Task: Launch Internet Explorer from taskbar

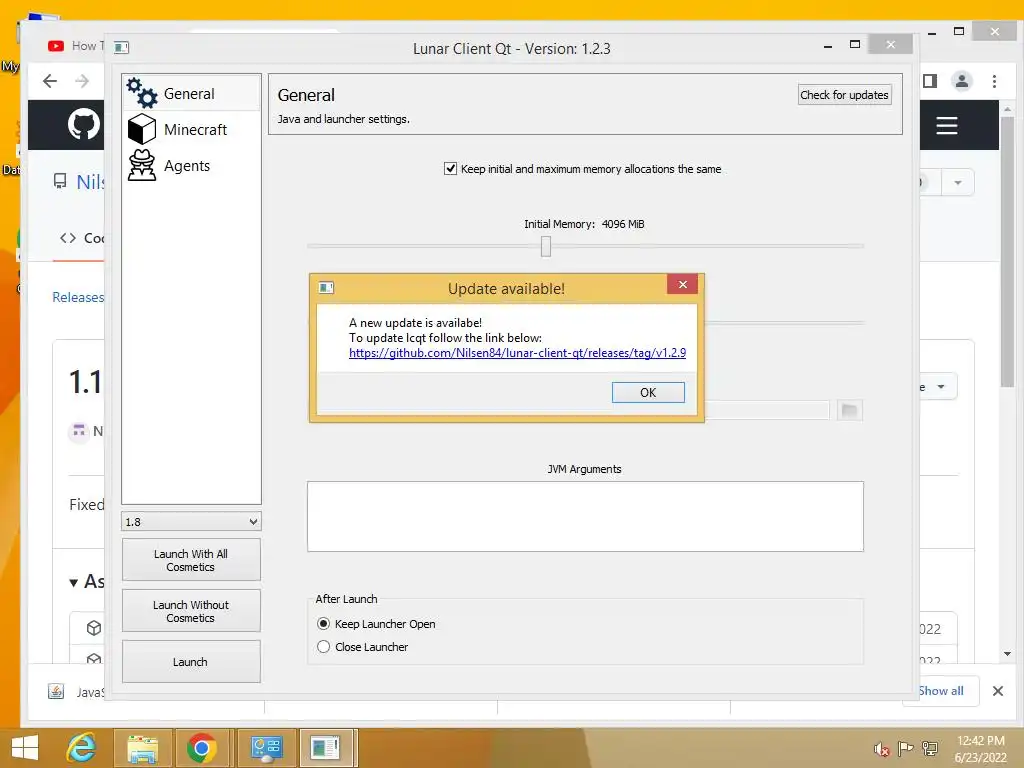Action: 82,748
